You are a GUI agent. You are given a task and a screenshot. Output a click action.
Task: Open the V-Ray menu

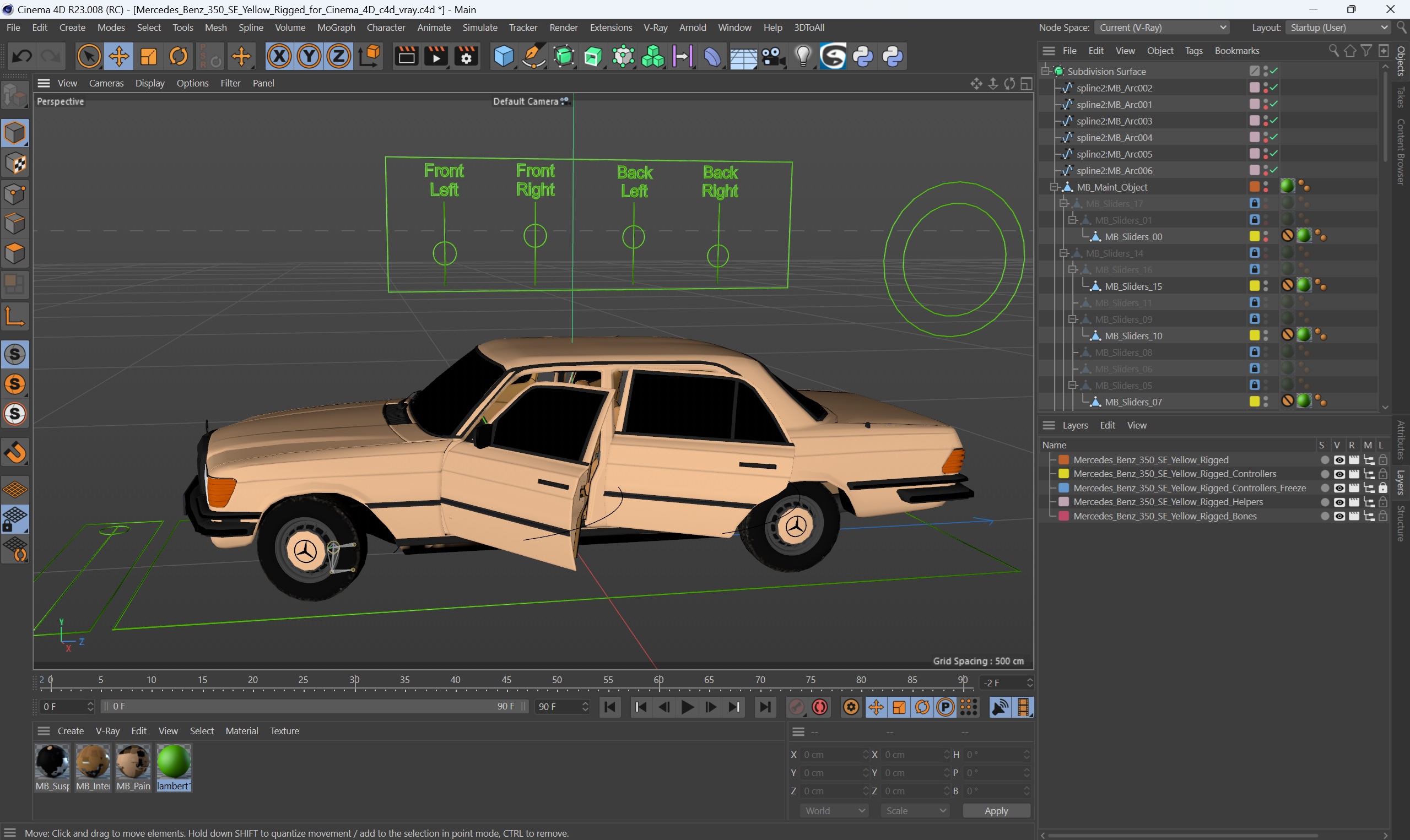[x=656, y=27]
